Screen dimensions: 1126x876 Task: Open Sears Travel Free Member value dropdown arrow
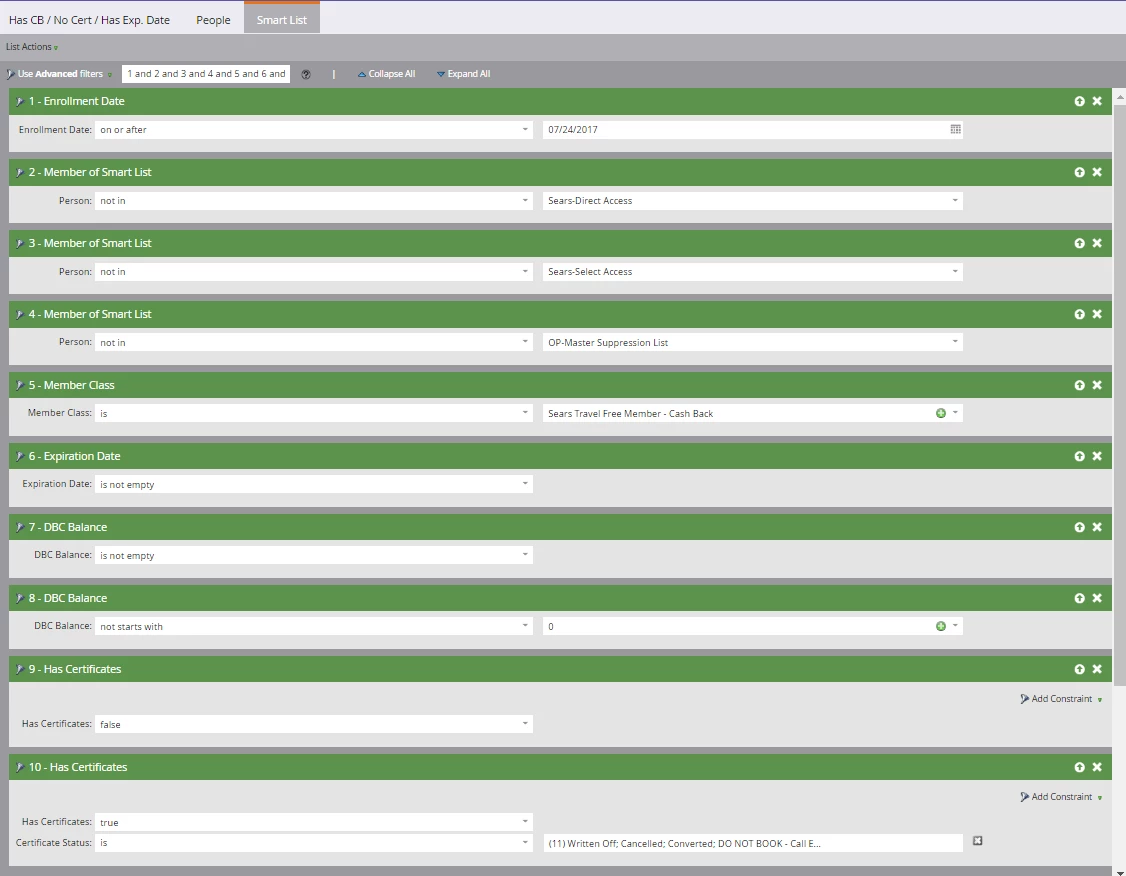[955, 413]
